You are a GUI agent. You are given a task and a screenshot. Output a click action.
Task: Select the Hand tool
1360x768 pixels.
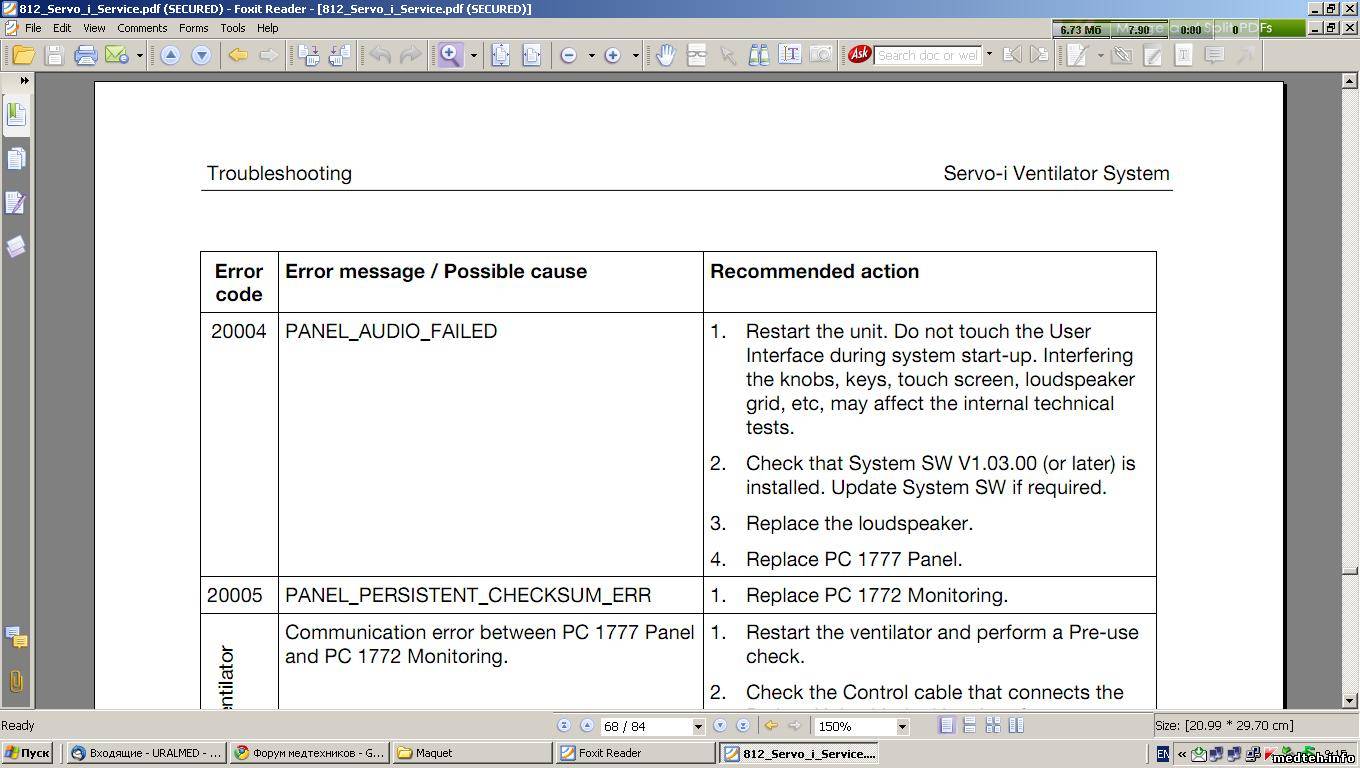click(x=665, y=55)
